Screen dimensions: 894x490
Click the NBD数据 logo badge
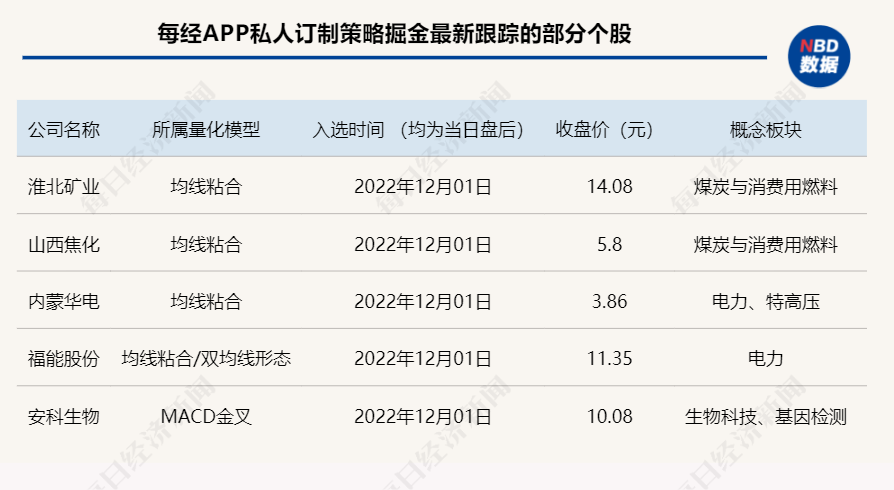tap(819, 56)
